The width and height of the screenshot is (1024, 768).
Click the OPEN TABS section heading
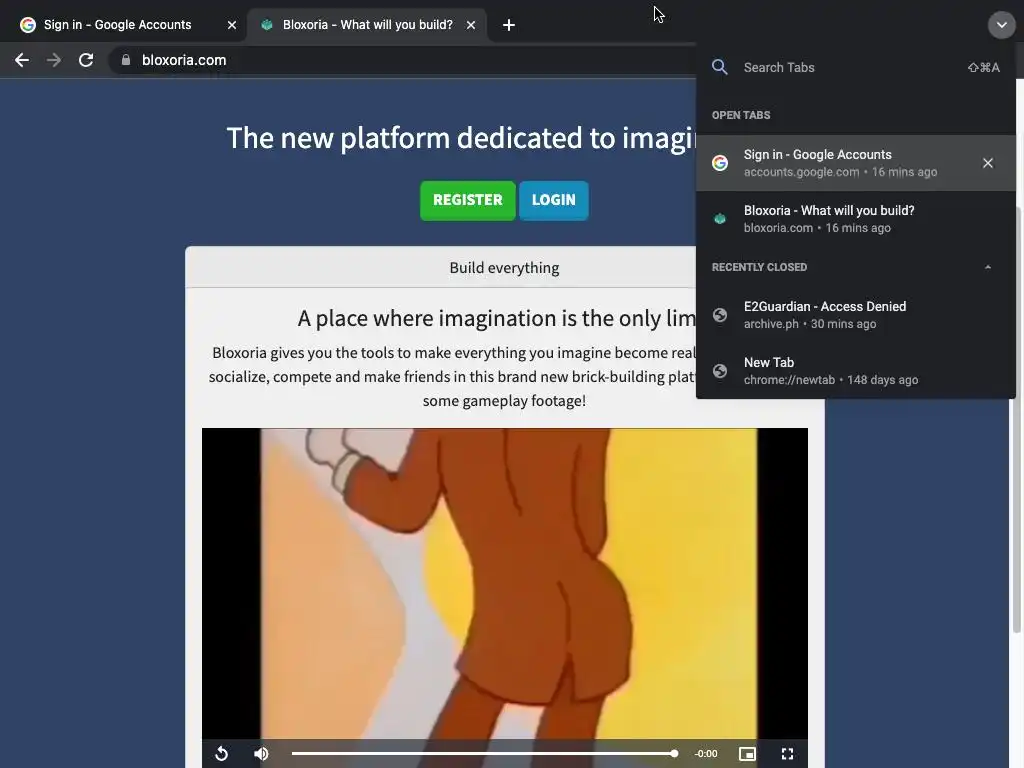pyautogui.click(x=741, y=115)
